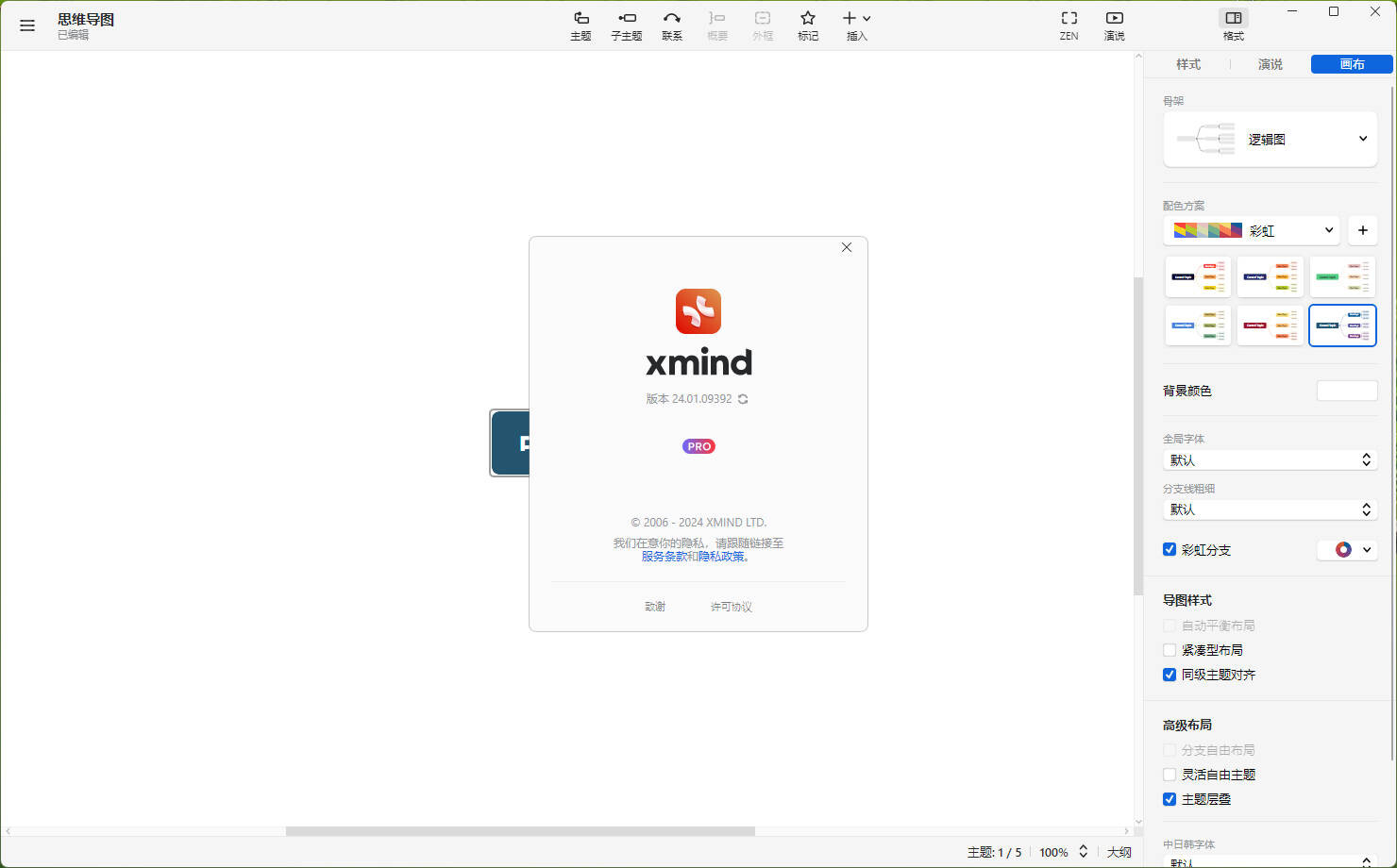Switch to the 样式 tab
This screenshot has height=868, width=1397.
coord(1188,63)
